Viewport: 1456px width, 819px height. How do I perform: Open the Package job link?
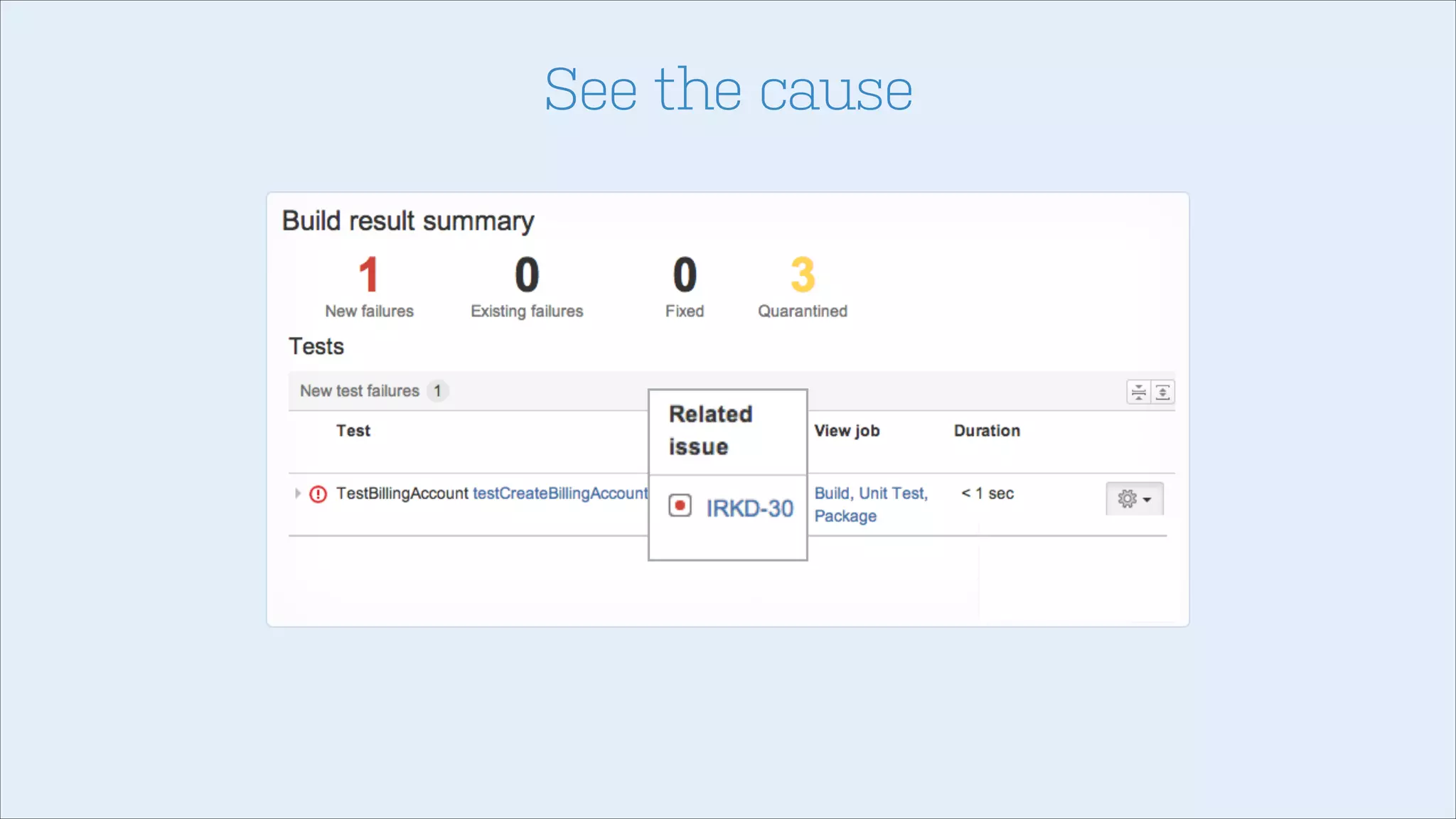click(x=845, y=516)
